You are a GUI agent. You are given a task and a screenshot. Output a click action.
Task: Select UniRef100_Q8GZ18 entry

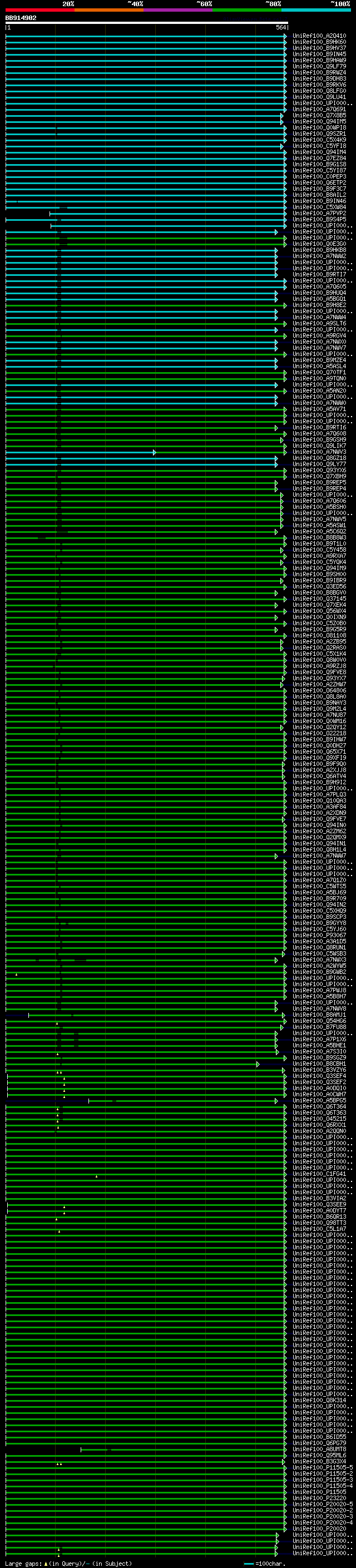(x=319, y=458)
